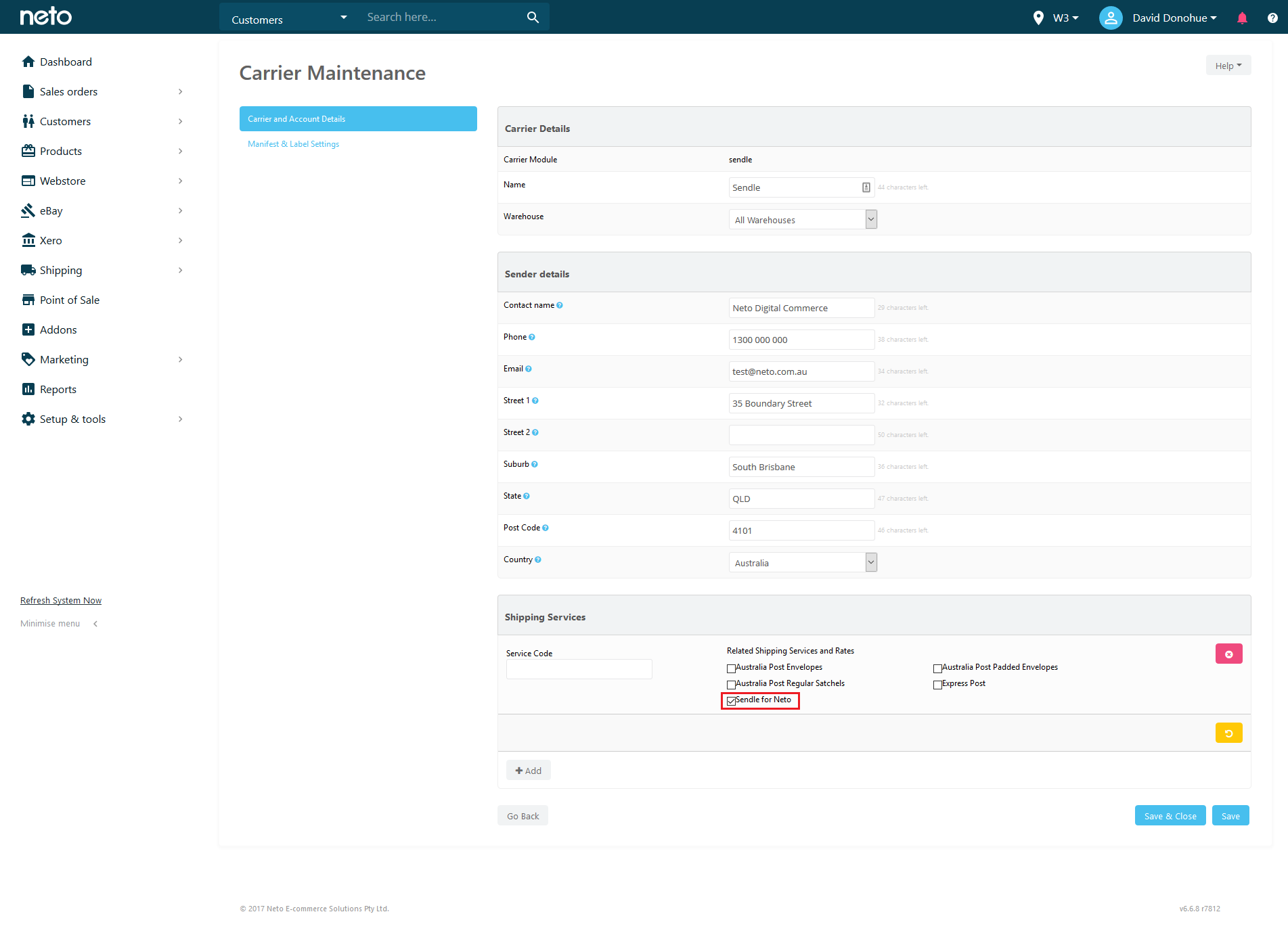This screenshot has height=935, width=1288.
Task: Click the Webstore window icon
Action: point(28,181)
